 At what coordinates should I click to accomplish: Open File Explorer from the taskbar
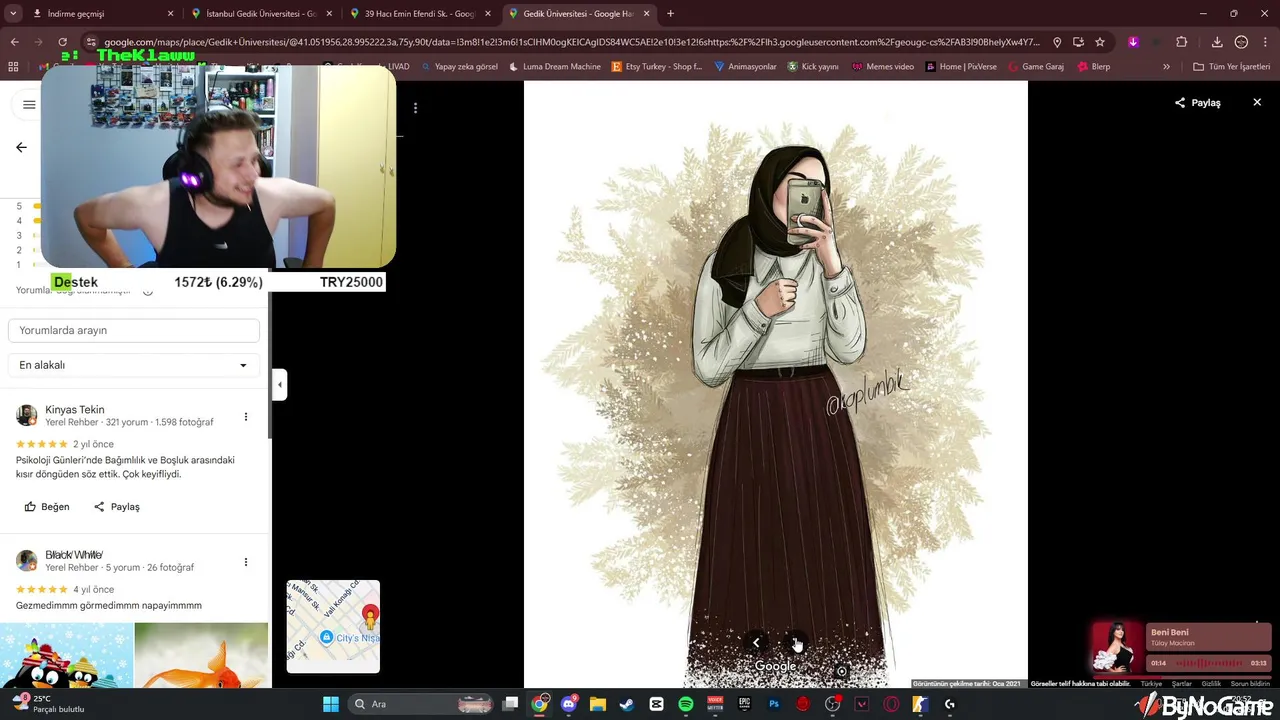tap(598, 704)
